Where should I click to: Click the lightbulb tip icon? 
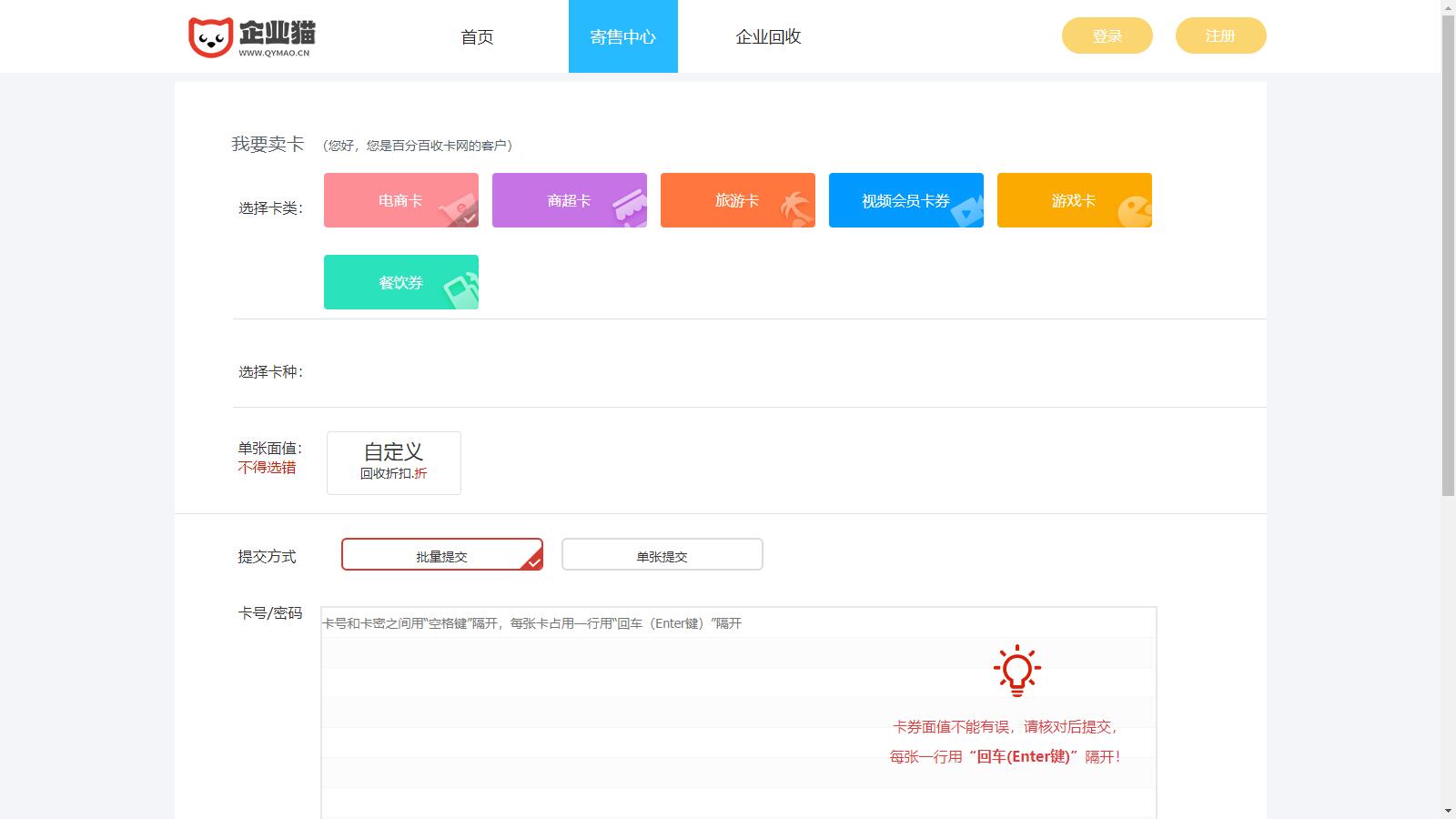coord(1018,671)
